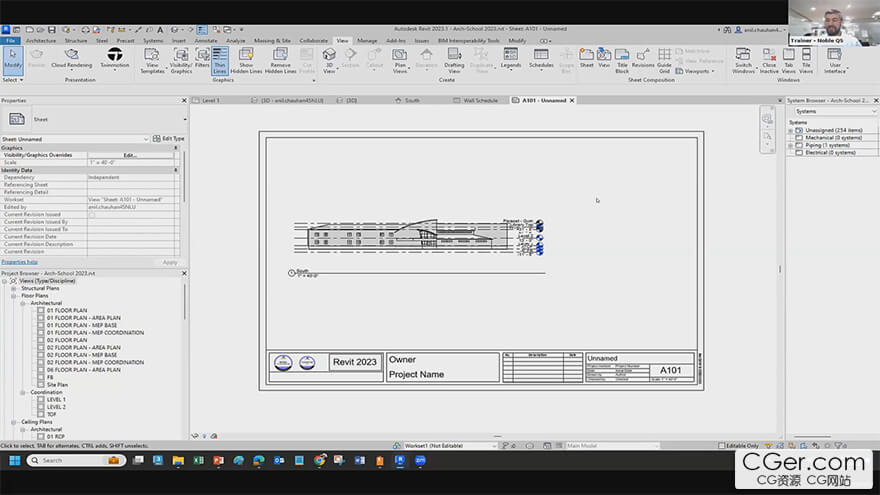Switch to the South view tab
The image size is (880, 495).
click(x=407, y=100)
